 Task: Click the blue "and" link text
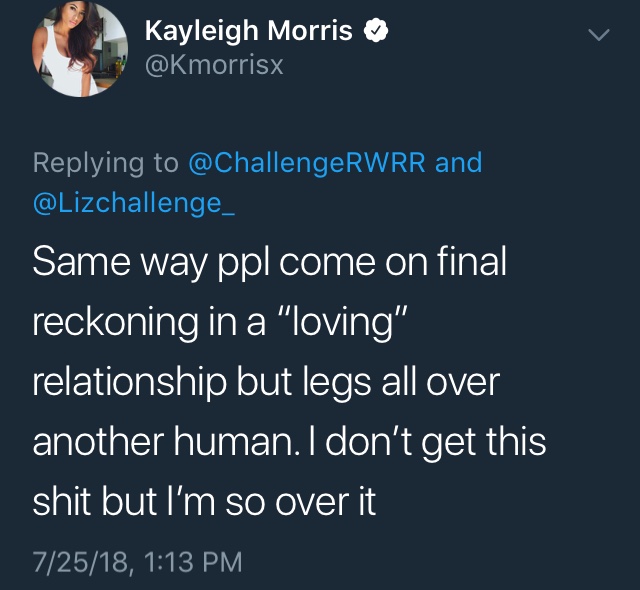click(x=459, y=162)
